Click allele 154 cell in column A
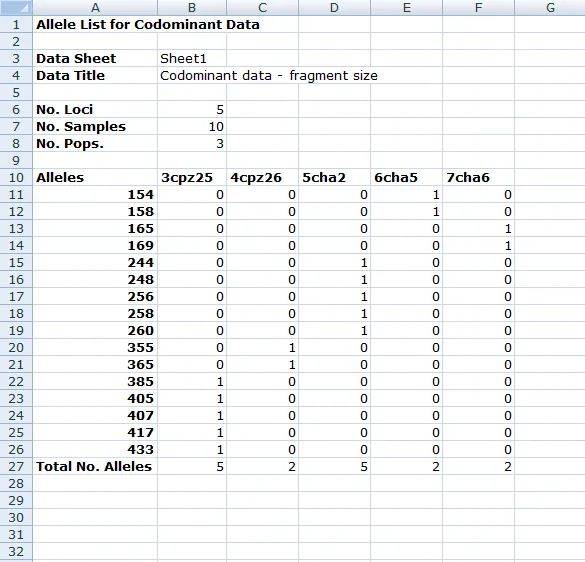The height and width of the screenshot is (562, 585). coord(95,195)
